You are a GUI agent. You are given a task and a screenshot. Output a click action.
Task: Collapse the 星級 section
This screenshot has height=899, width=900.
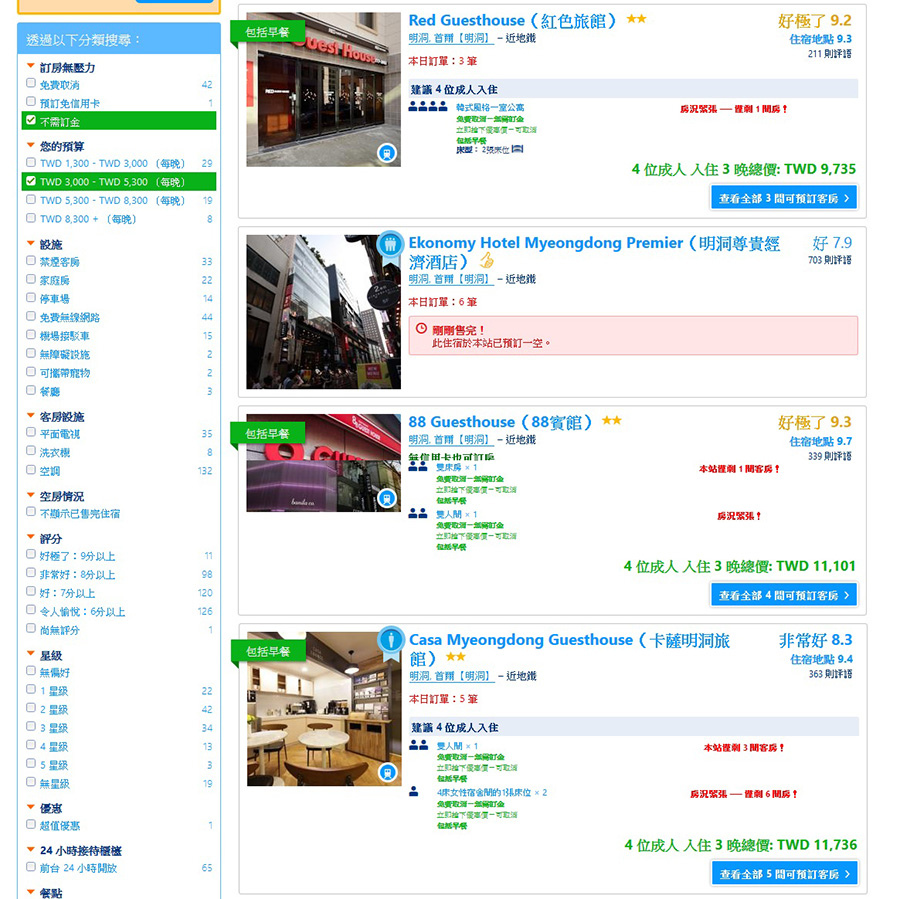pos(31,654)
